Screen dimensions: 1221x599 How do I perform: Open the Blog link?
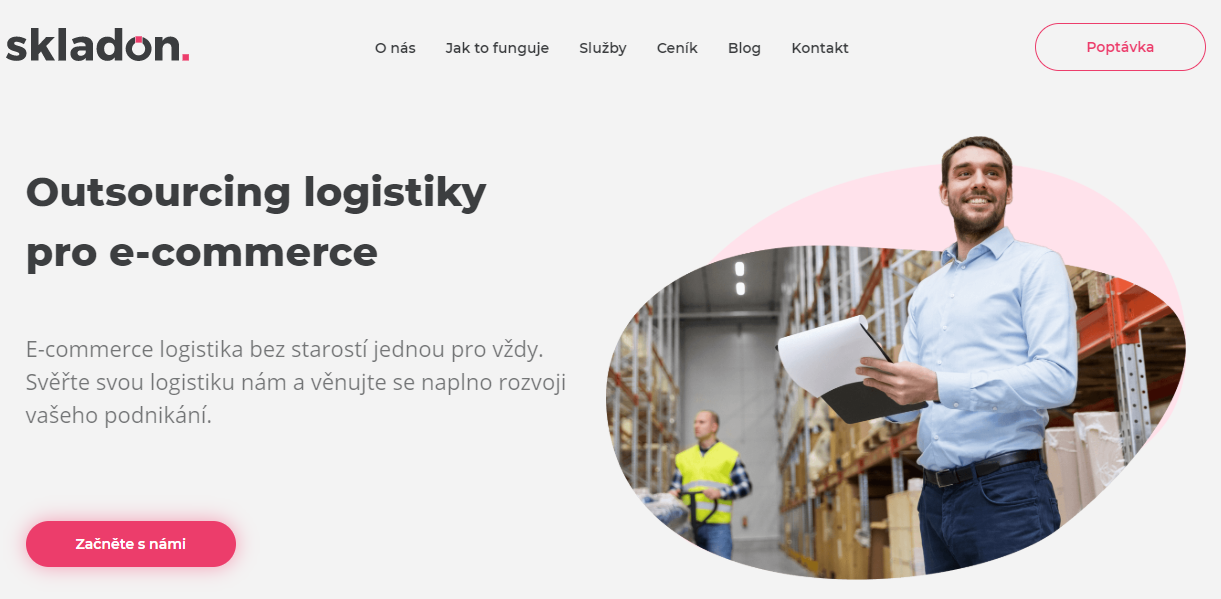(744, 48)
